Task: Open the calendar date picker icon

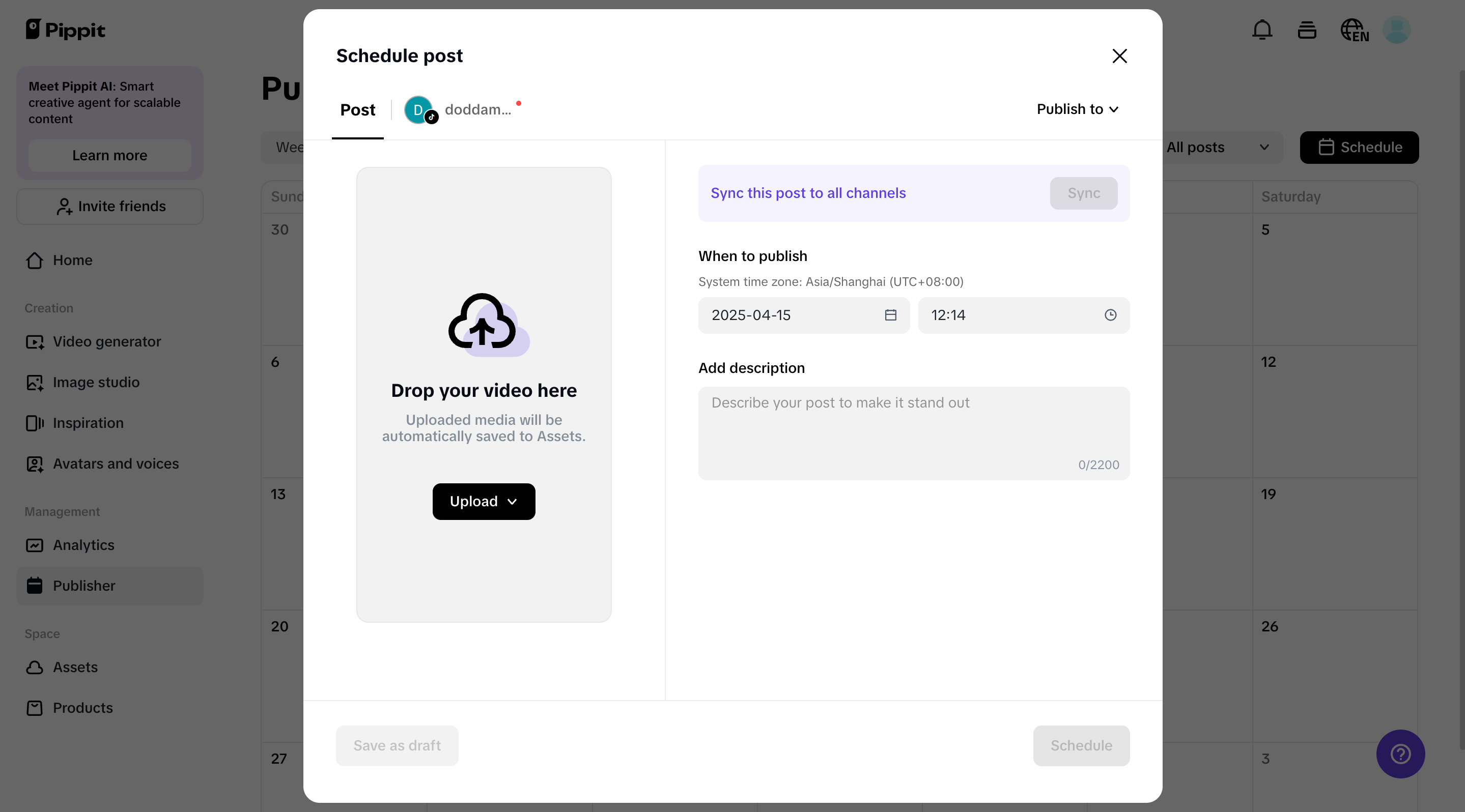Action: coord(891,315)
